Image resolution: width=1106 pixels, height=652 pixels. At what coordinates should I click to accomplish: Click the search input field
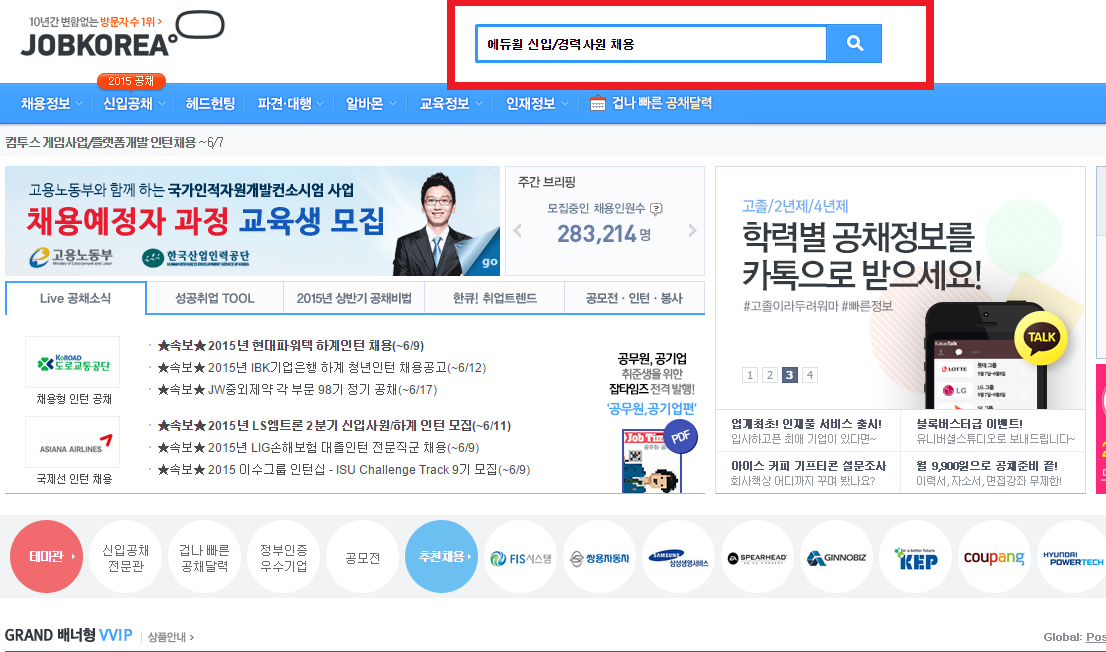click(x=651, y=44)
